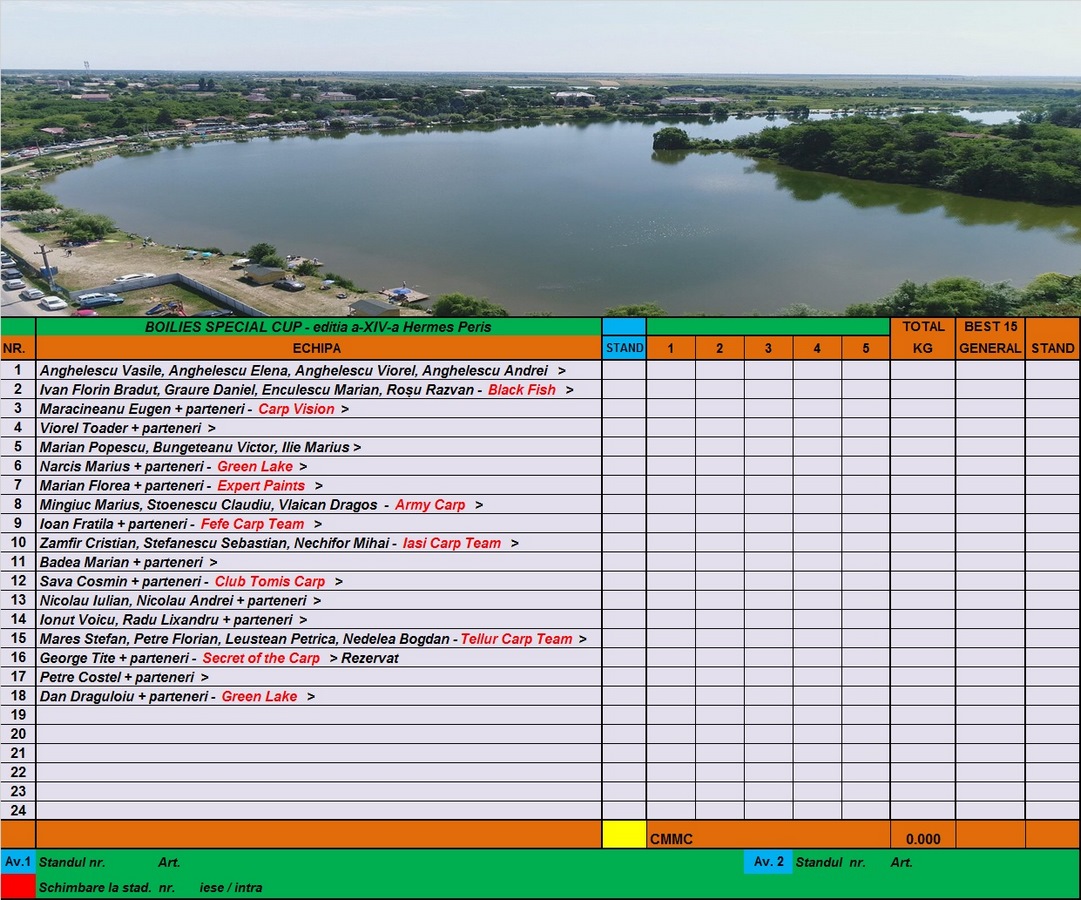Select the blue STAND header cell
This screenshot has height=900, width=1081.
click(x=624, y=348)
